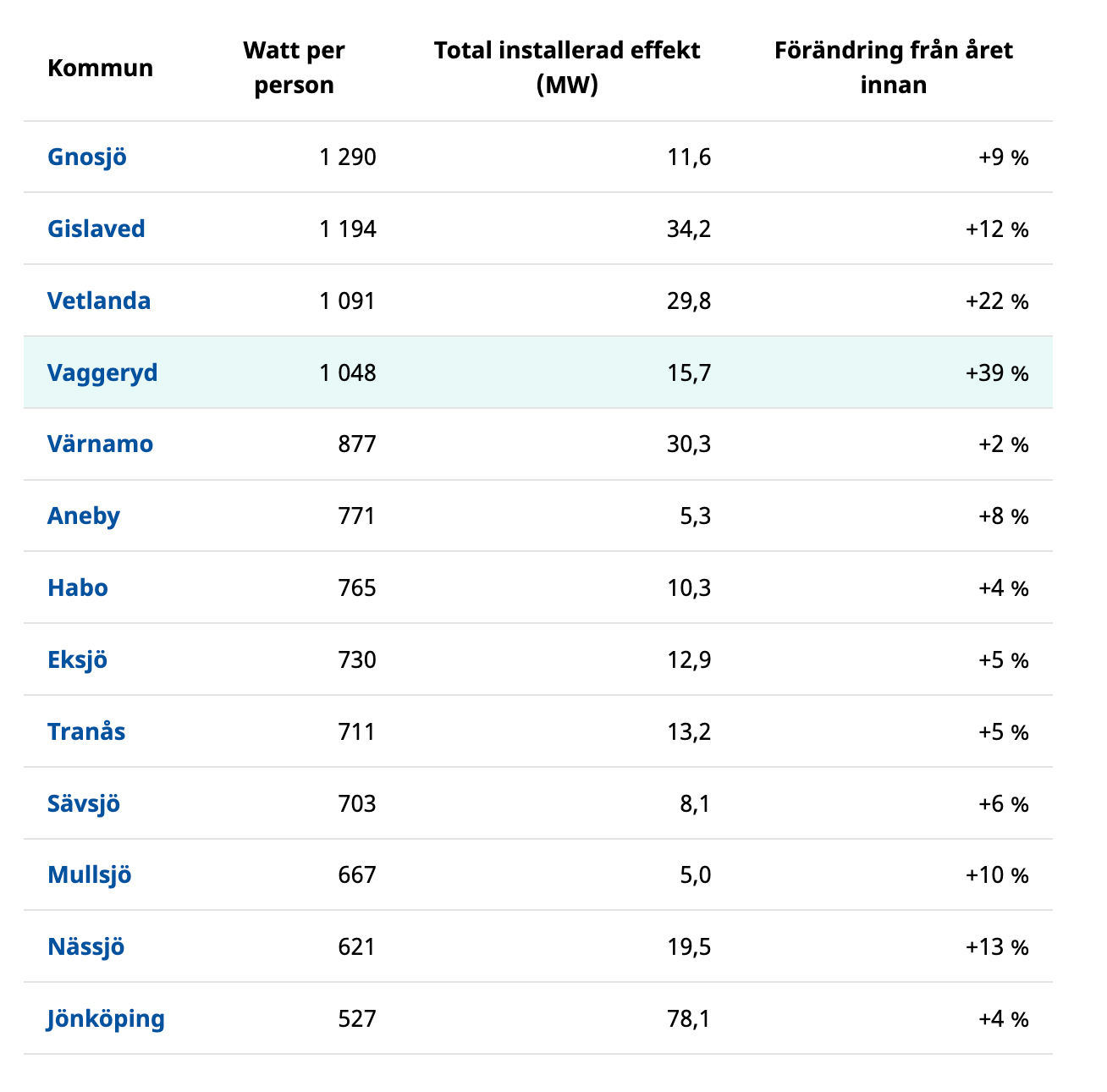Open the Mullsjö municipality link
This screenshot has height=1092, width=1107.
tap(90, 875)
